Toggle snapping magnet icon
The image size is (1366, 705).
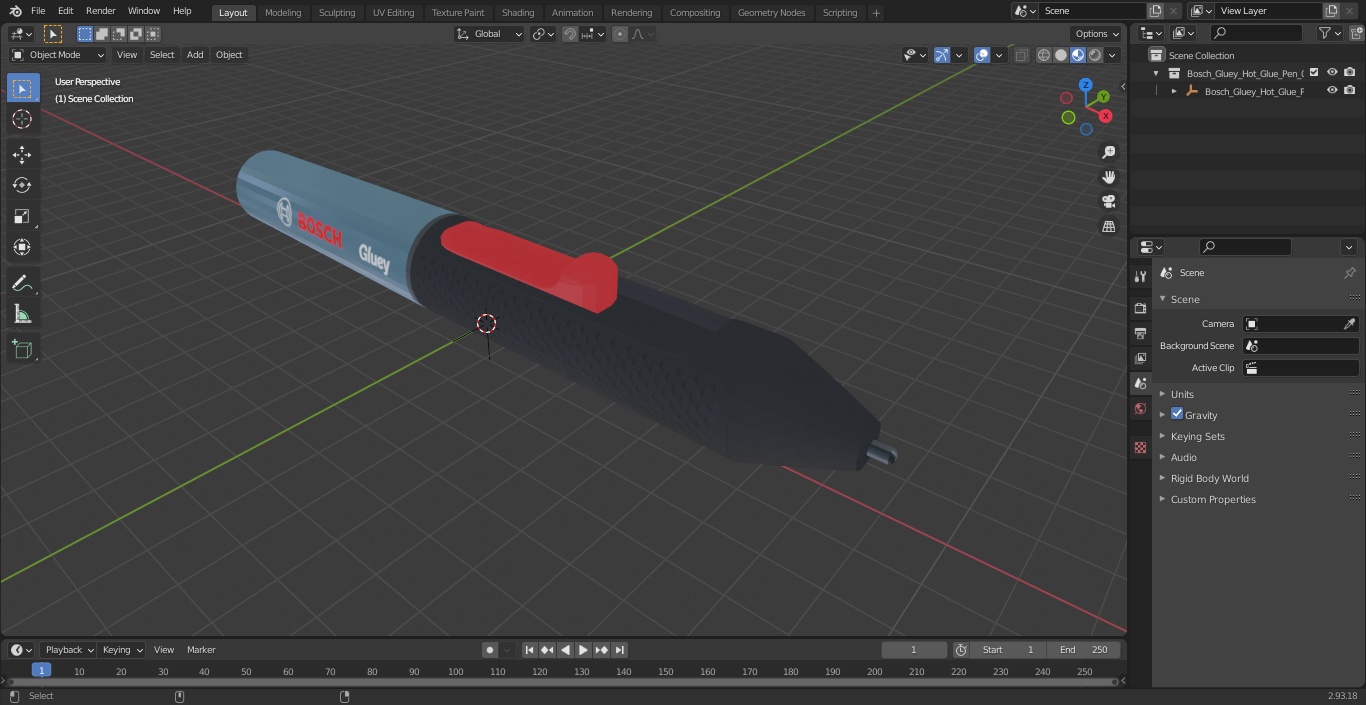tap(570, 34)
